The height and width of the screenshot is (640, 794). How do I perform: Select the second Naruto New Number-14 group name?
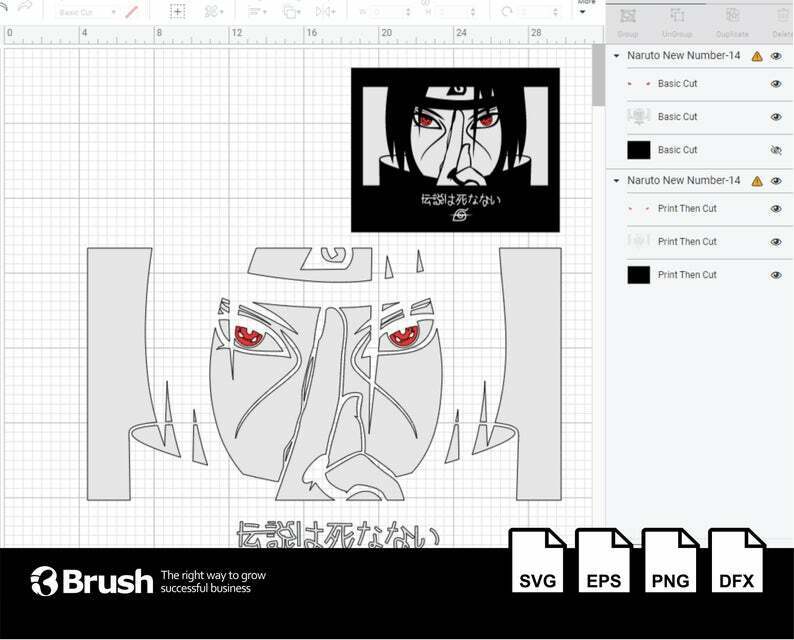[x=684, y=181]
